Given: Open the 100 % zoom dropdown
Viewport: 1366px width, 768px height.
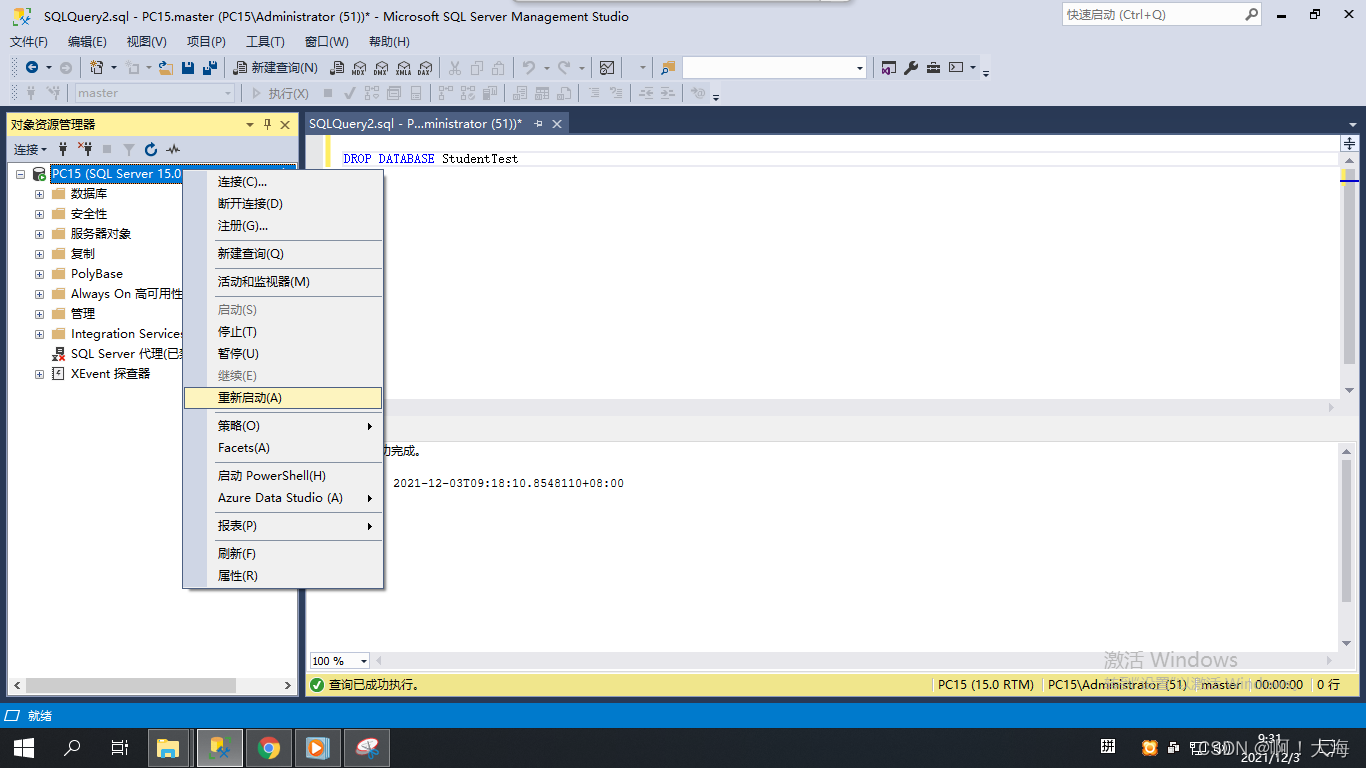Looking at the screenshot, I should click(364, 661).
